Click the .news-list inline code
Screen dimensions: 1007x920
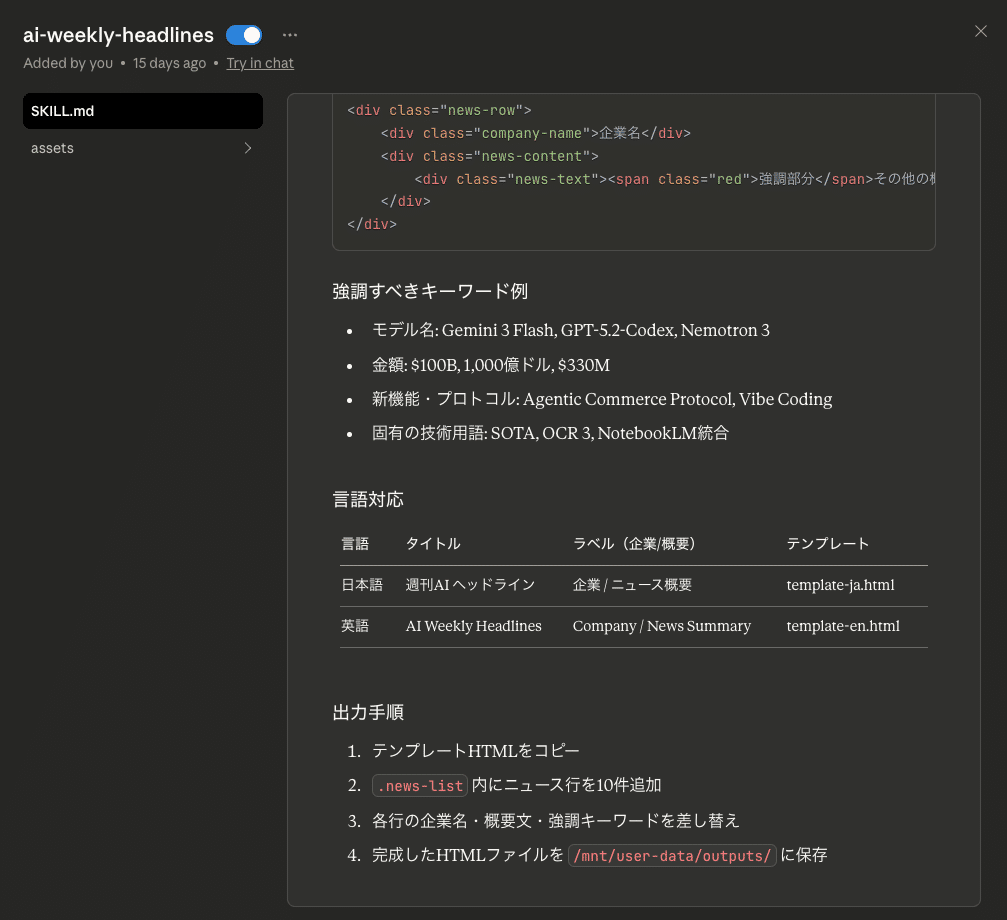tap(419, 786)
